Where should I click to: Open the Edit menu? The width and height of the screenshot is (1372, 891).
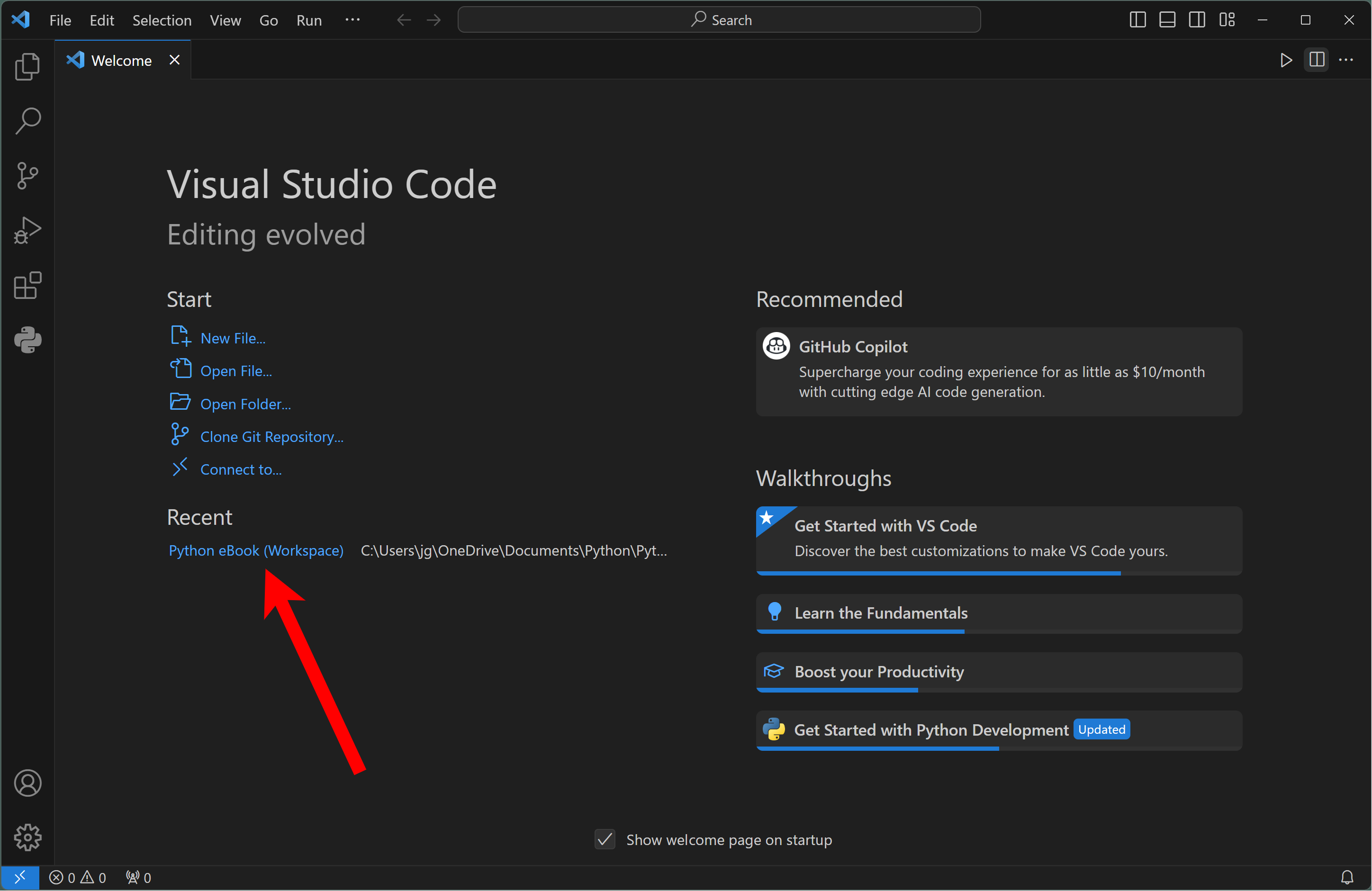[102, 20]
